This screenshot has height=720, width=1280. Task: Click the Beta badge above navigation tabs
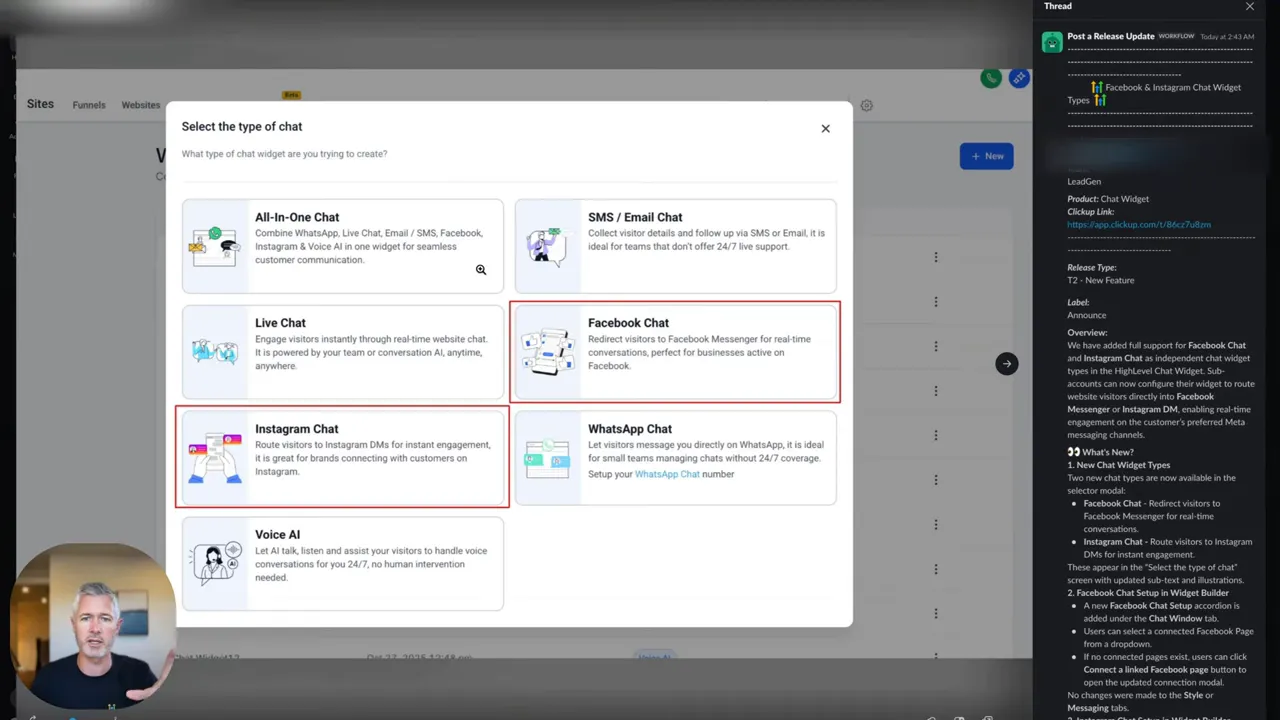tap(292, 95)
